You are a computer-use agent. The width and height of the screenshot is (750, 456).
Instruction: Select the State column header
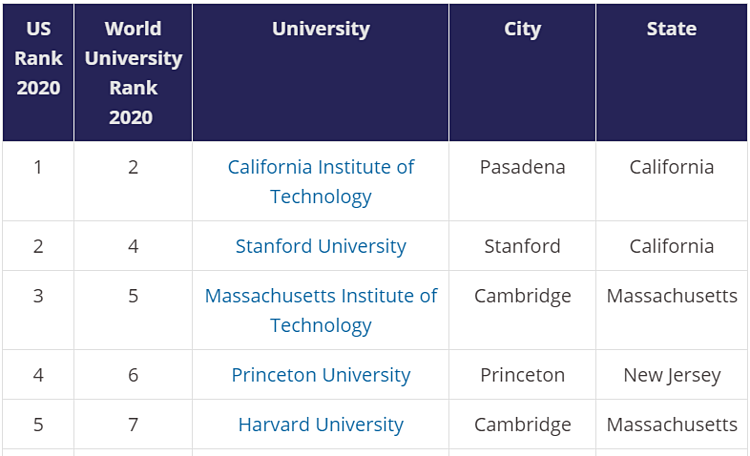(x=671, y=29)
